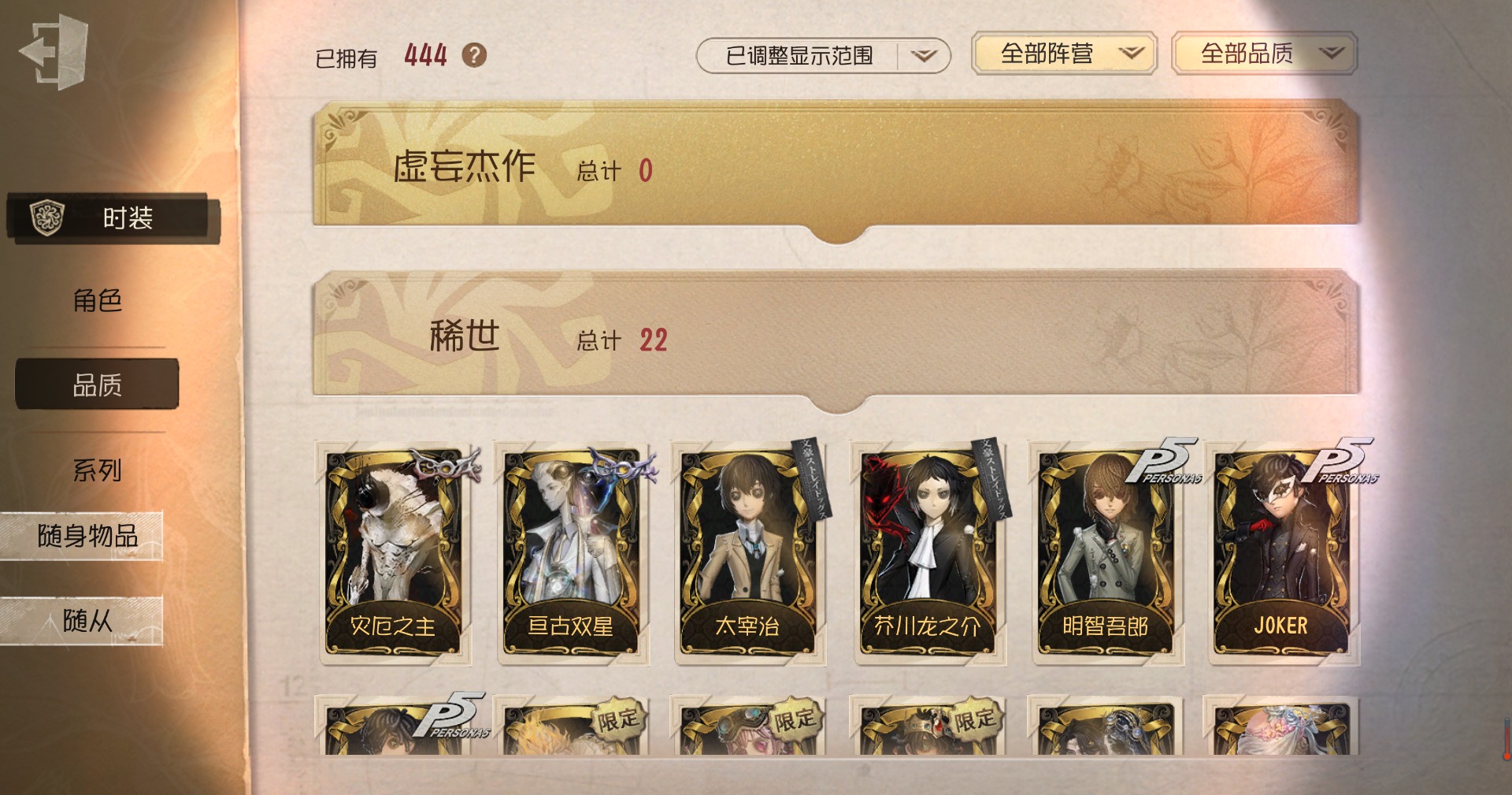Viewport: 1512px width, 795px height.
Task: Open the question mark help icon
Action: click(474, 55)
